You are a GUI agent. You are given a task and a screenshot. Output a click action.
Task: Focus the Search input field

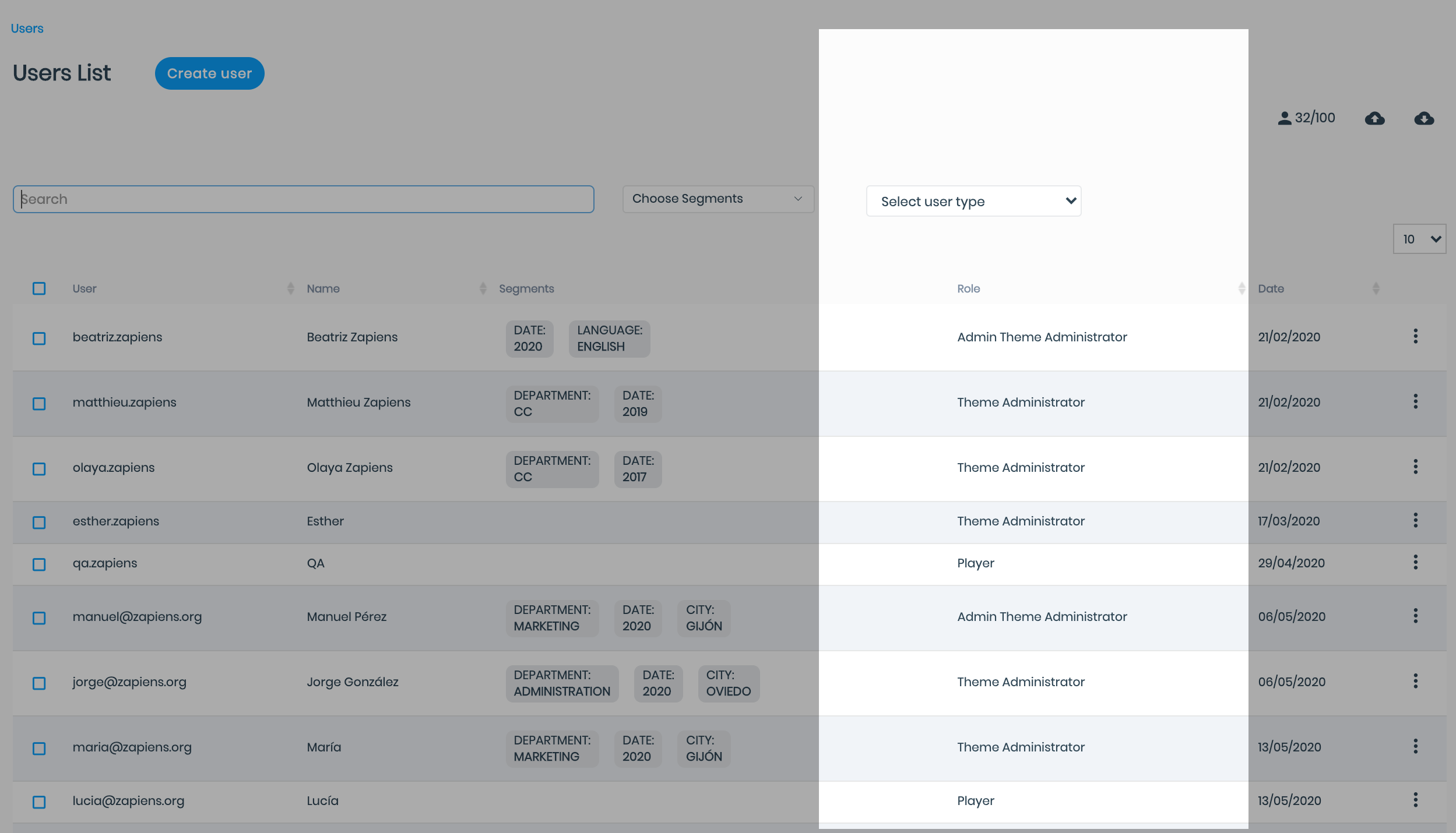click(303, 199)
